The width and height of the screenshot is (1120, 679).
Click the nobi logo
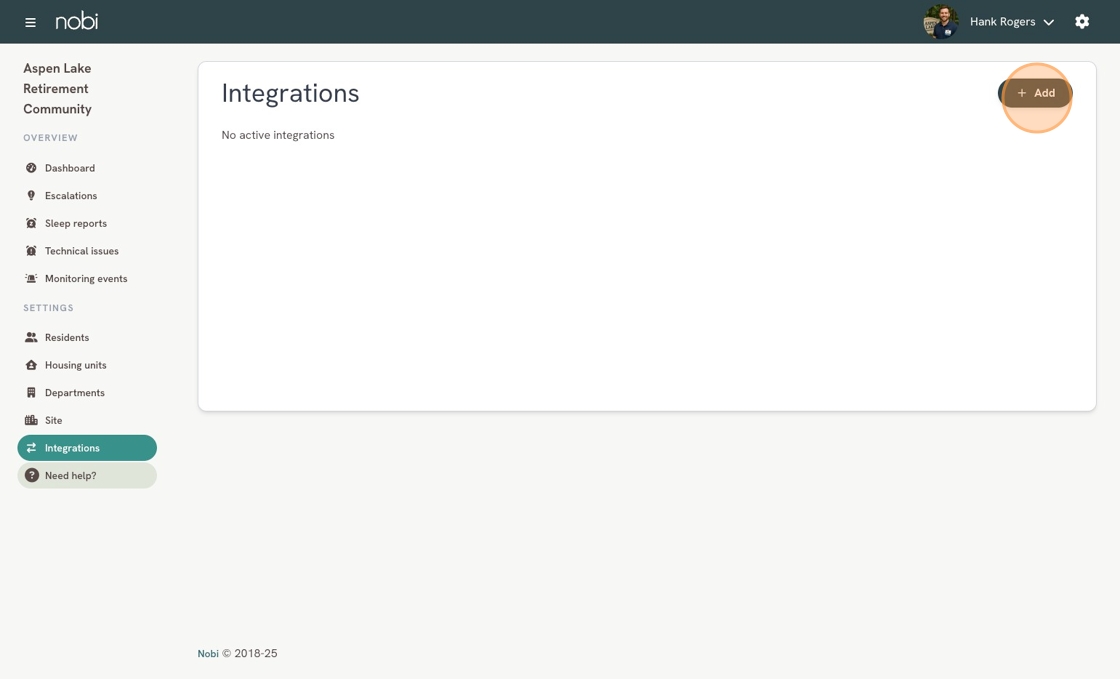[x=77, y=21]
